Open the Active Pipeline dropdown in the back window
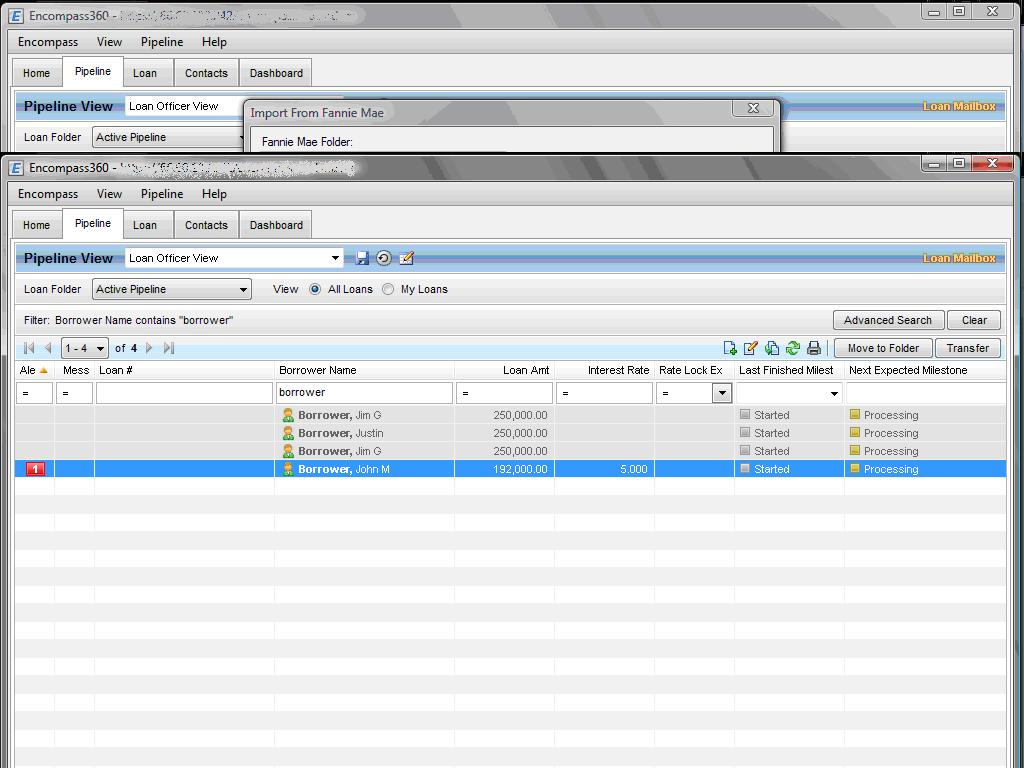 click(x=168, y=137)
